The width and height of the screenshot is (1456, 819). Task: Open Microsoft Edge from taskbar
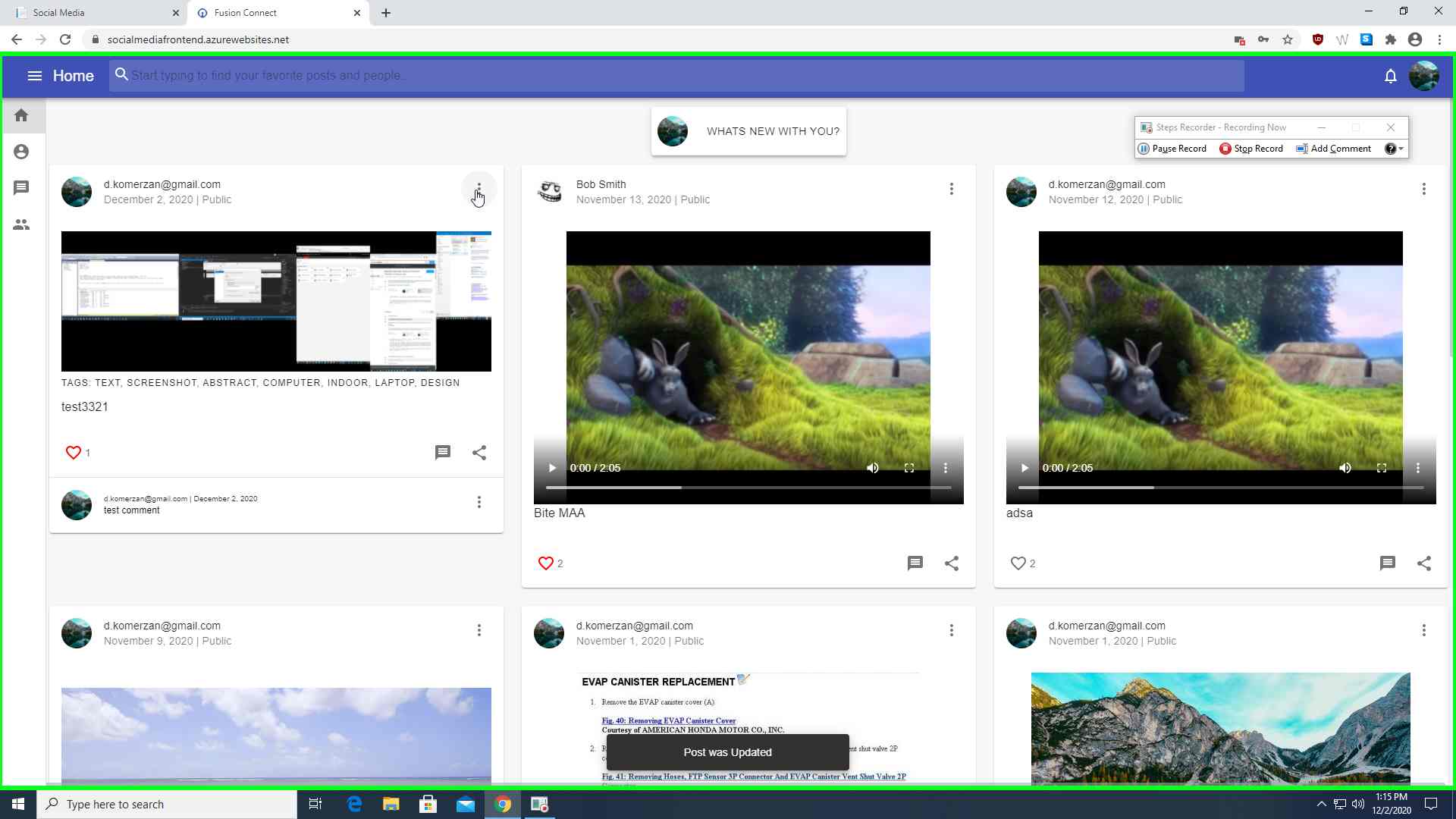coord(354,804)
